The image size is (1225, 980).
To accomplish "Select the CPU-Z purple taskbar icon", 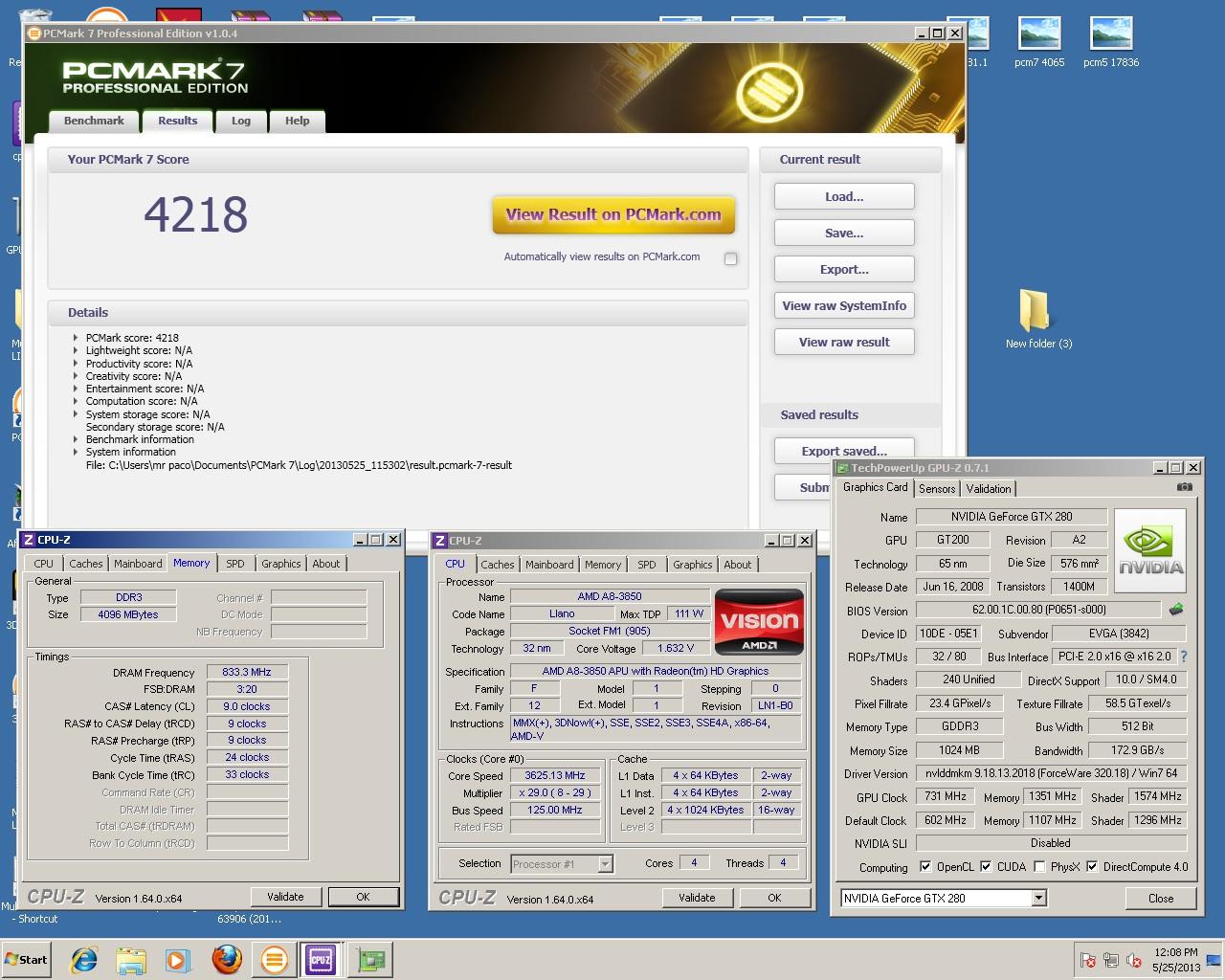I will [x=320, y=959].
